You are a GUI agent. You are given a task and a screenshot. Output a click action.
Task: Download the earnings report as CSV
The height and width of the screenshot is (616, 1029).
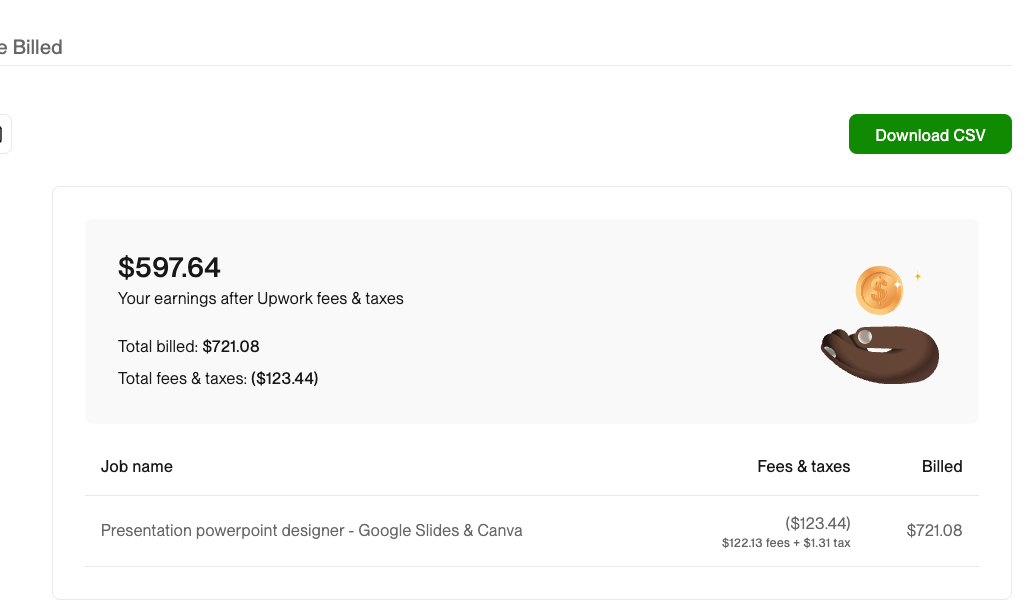click(930, 135)
